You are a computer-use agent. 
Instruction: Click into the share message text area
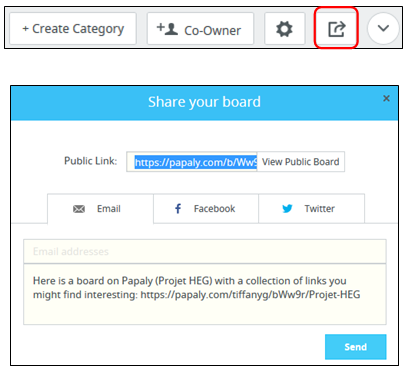point(205,294)
